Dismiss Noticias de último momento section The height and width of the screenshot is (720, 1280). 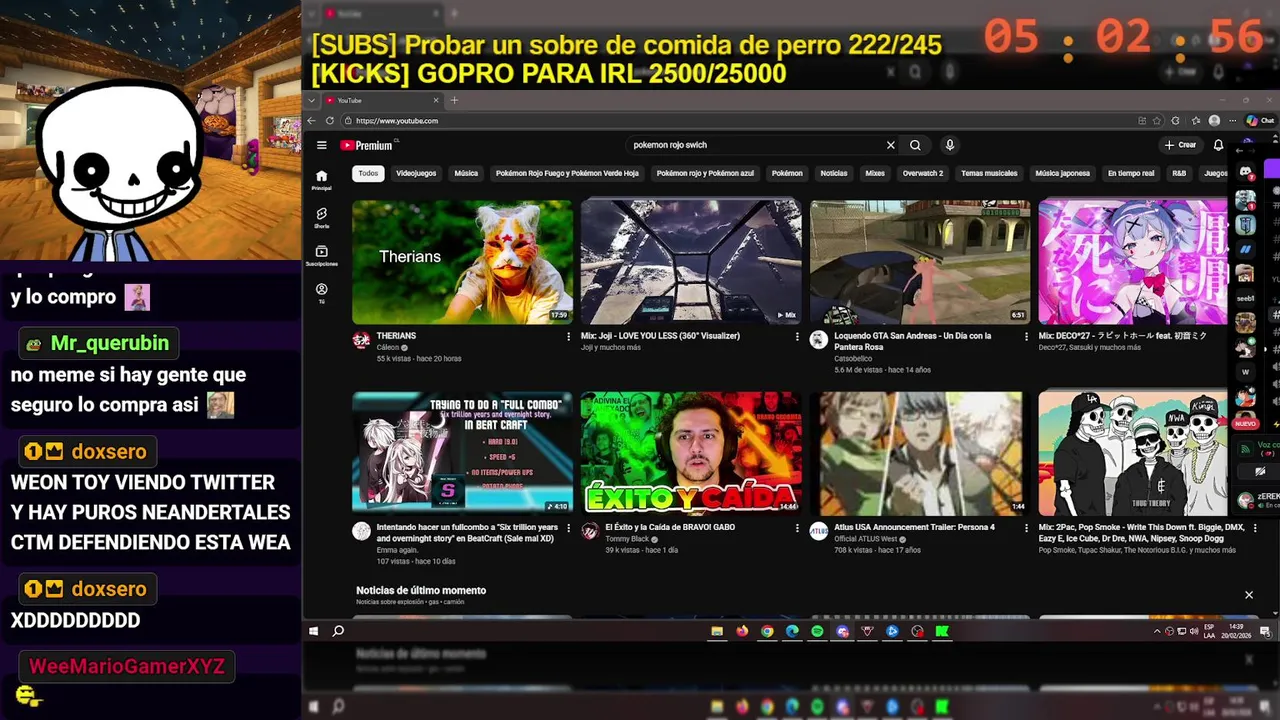pos(1248,595)
